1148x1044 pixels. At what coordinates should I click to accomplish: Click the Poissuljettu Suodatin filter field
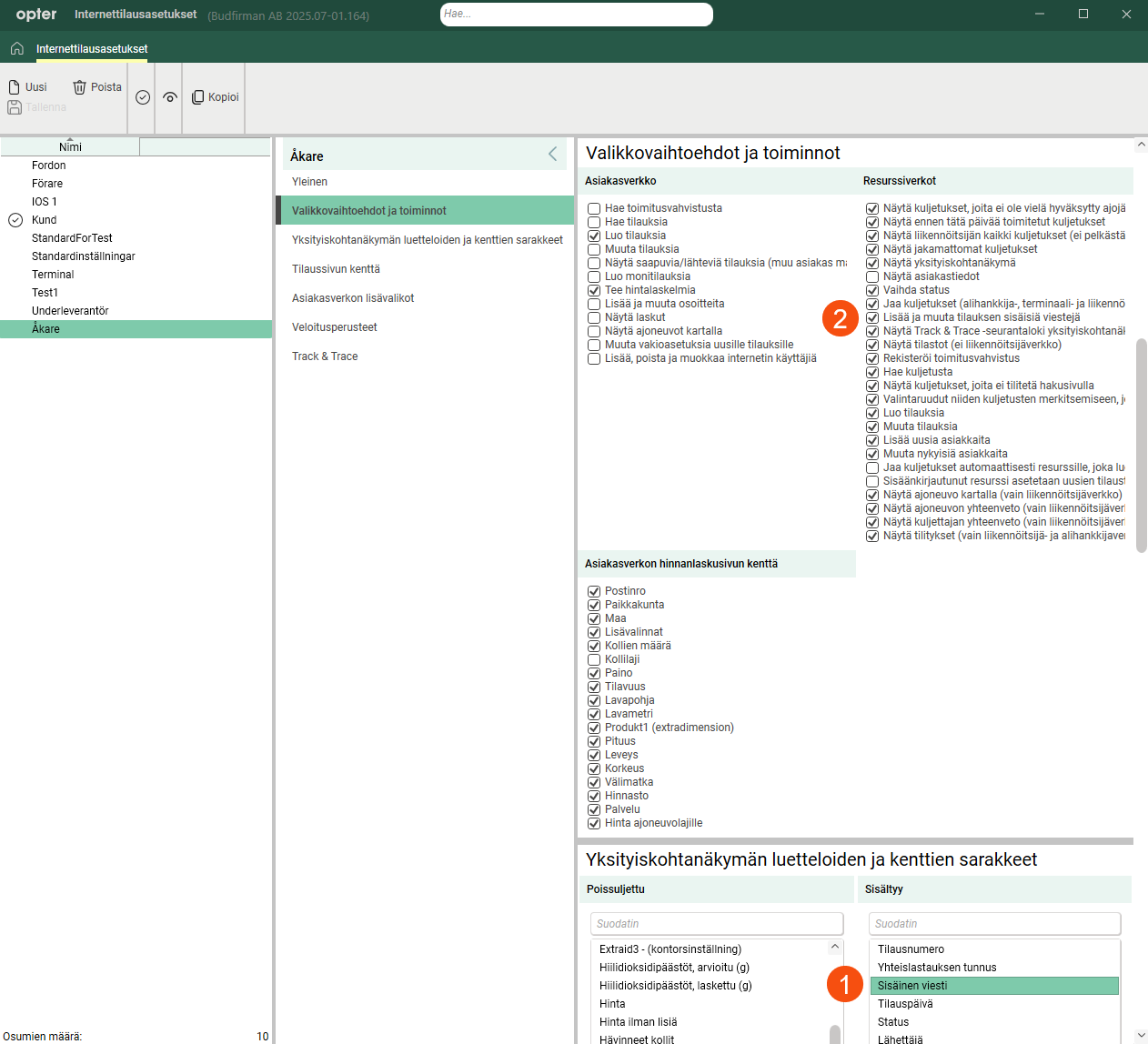[x=716, y=924]
